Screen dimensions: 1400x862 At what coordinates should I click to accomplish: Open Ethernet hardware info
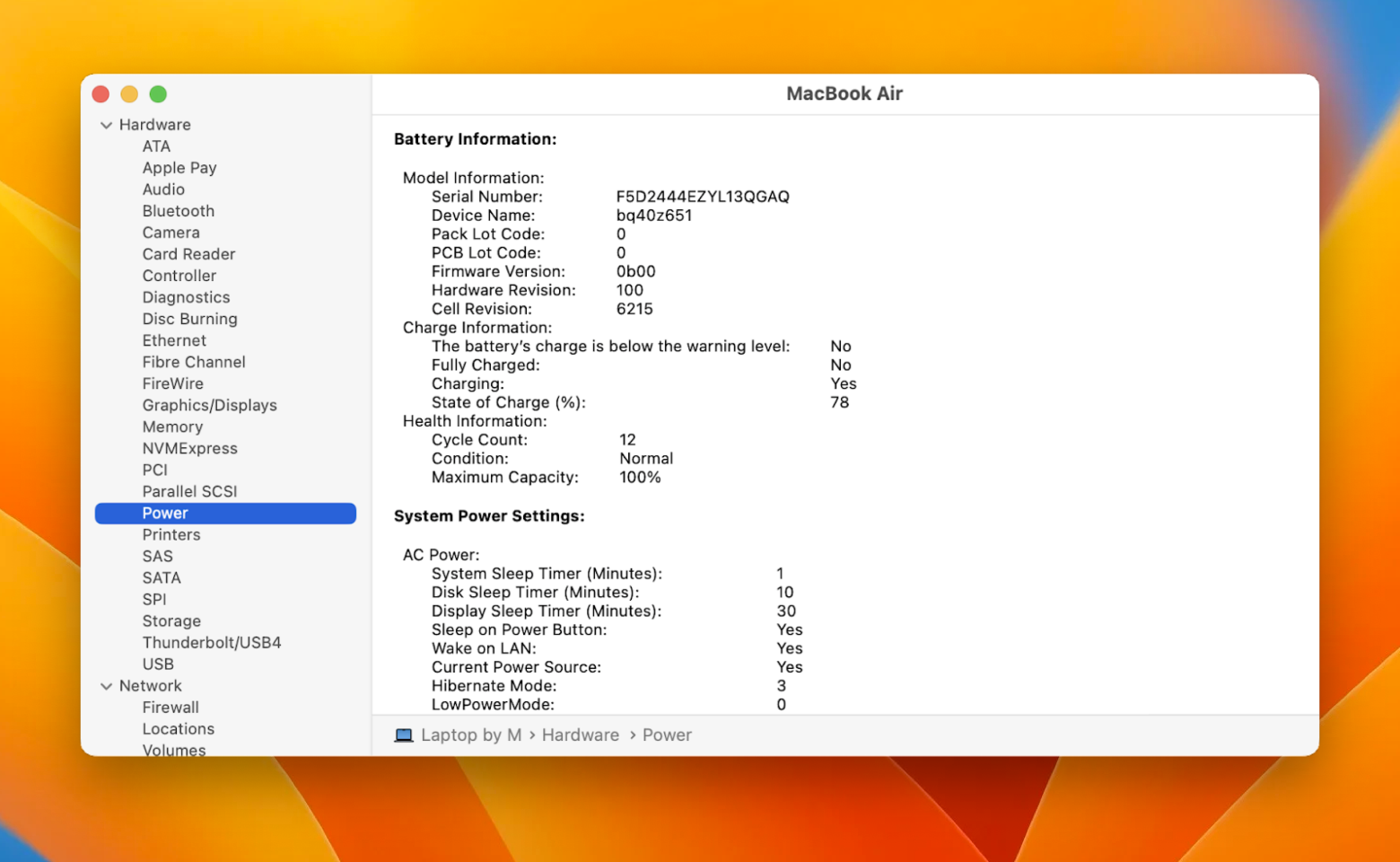pyautogui.click(x=174, y=340)
